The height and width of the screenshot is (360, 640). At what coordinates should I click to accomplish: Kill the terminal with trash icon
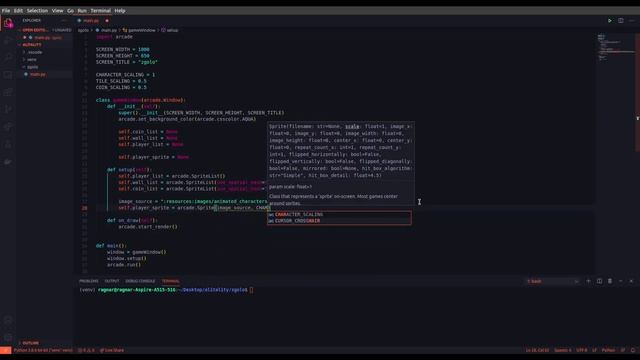point(610,281)
